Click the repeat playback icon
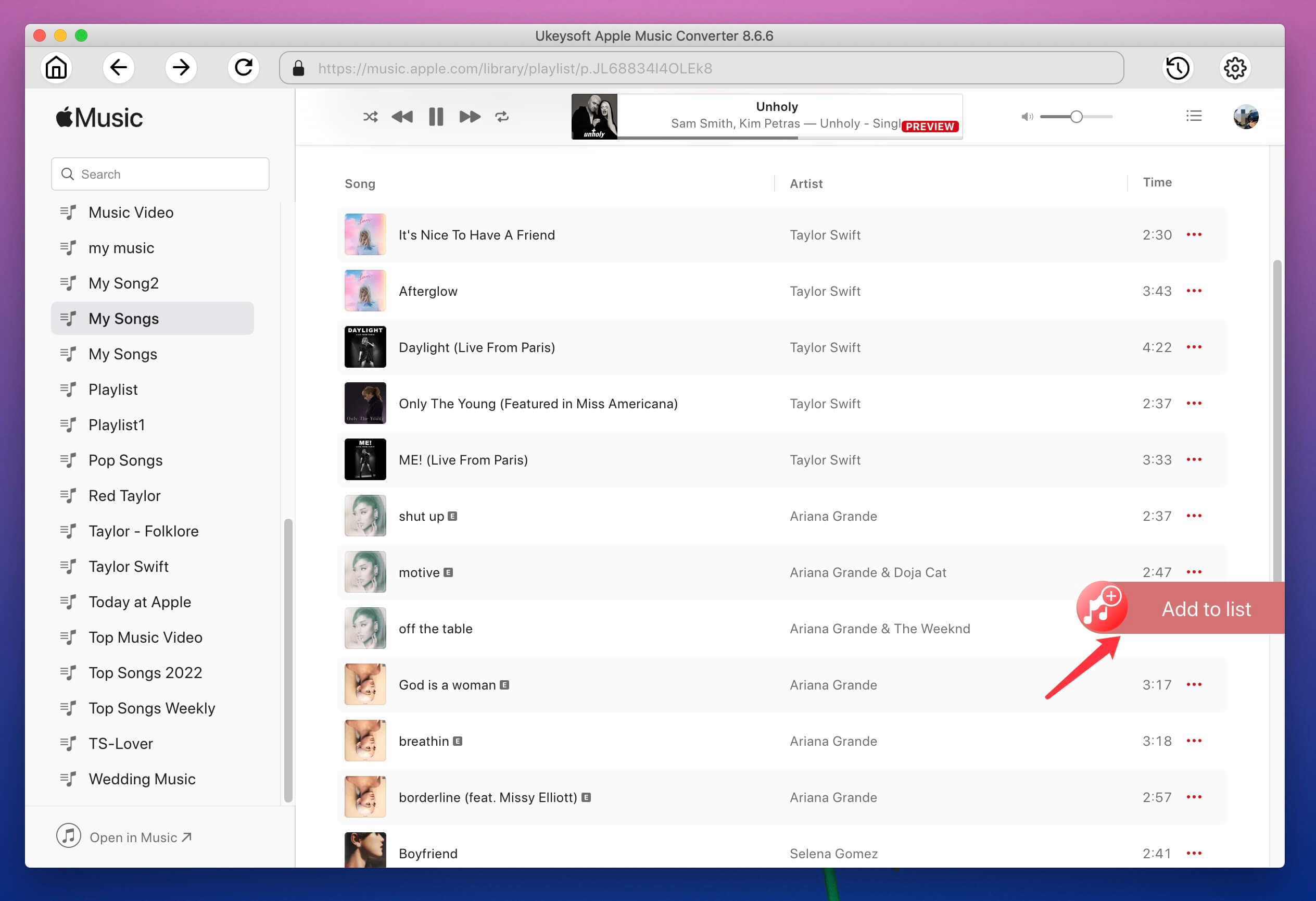The image size is (1316, 901). (503, 117)
